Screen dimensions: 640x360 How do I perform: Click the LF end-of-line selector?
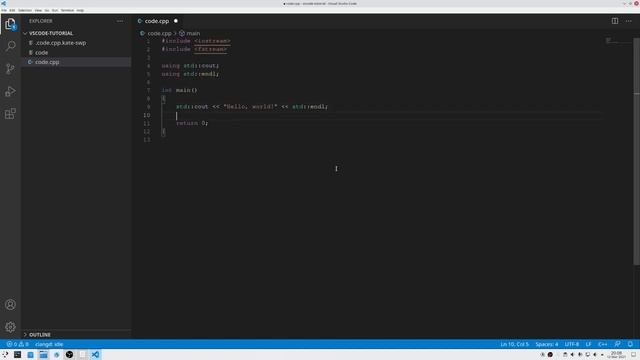pyautogui.click(x=588, y=344)
